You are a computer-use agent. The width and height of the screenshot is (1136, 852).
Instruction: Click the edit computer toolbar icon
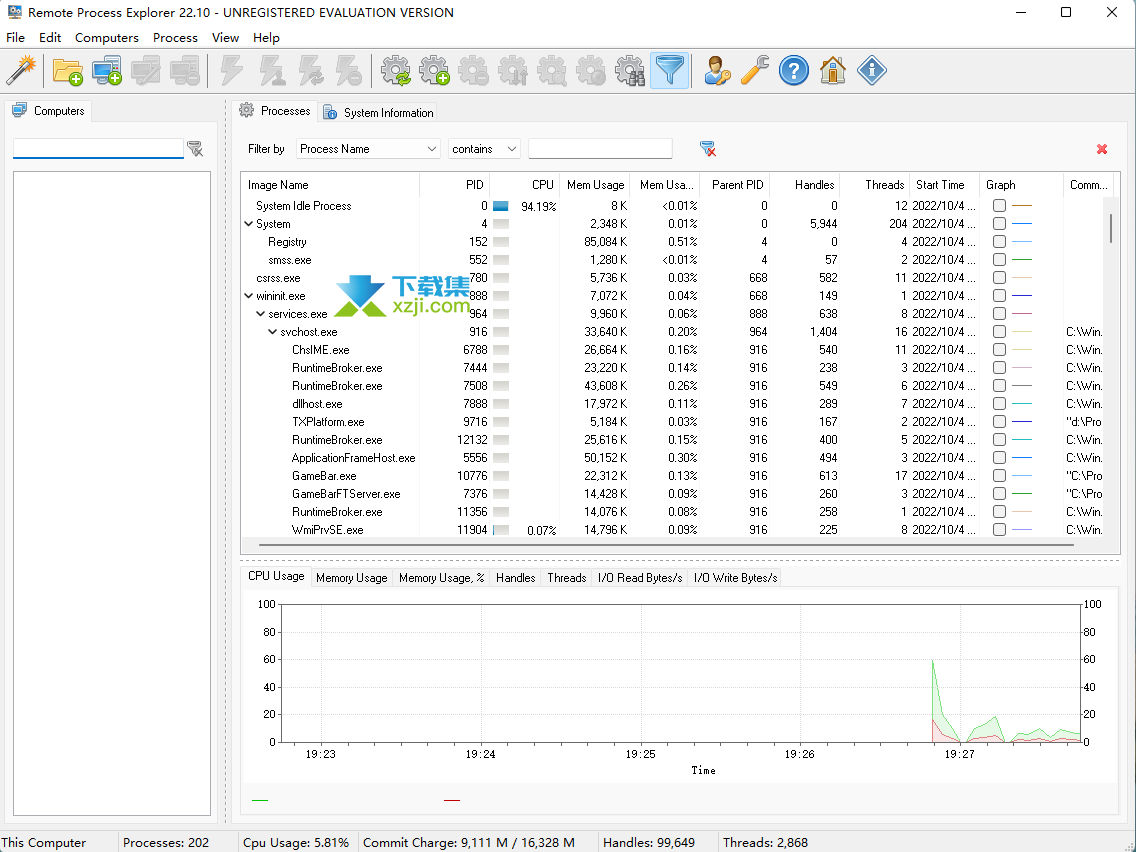tap(146, 70)
